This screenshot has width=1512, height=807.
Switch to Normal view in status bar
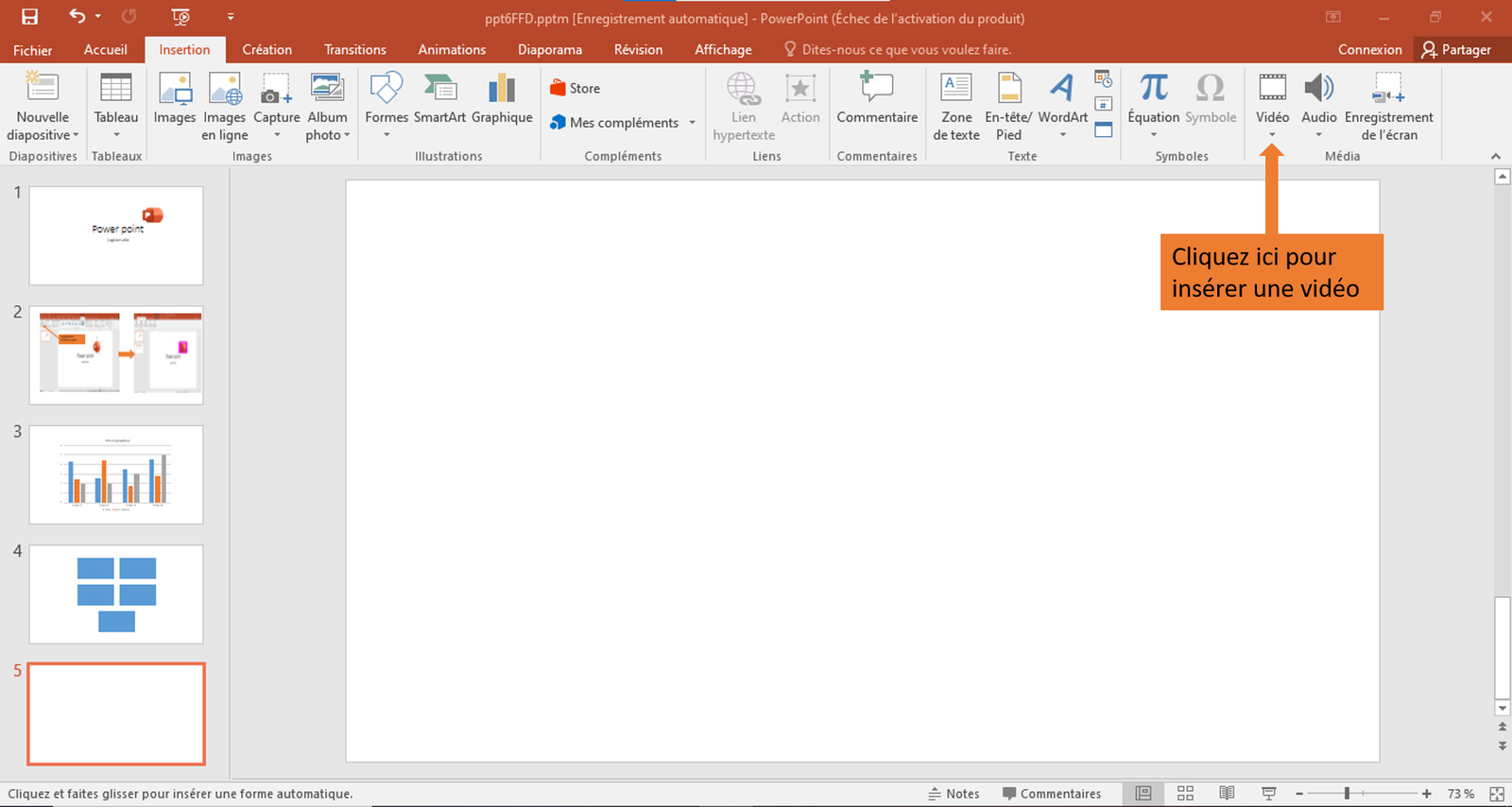click(x=1143, y=794)
